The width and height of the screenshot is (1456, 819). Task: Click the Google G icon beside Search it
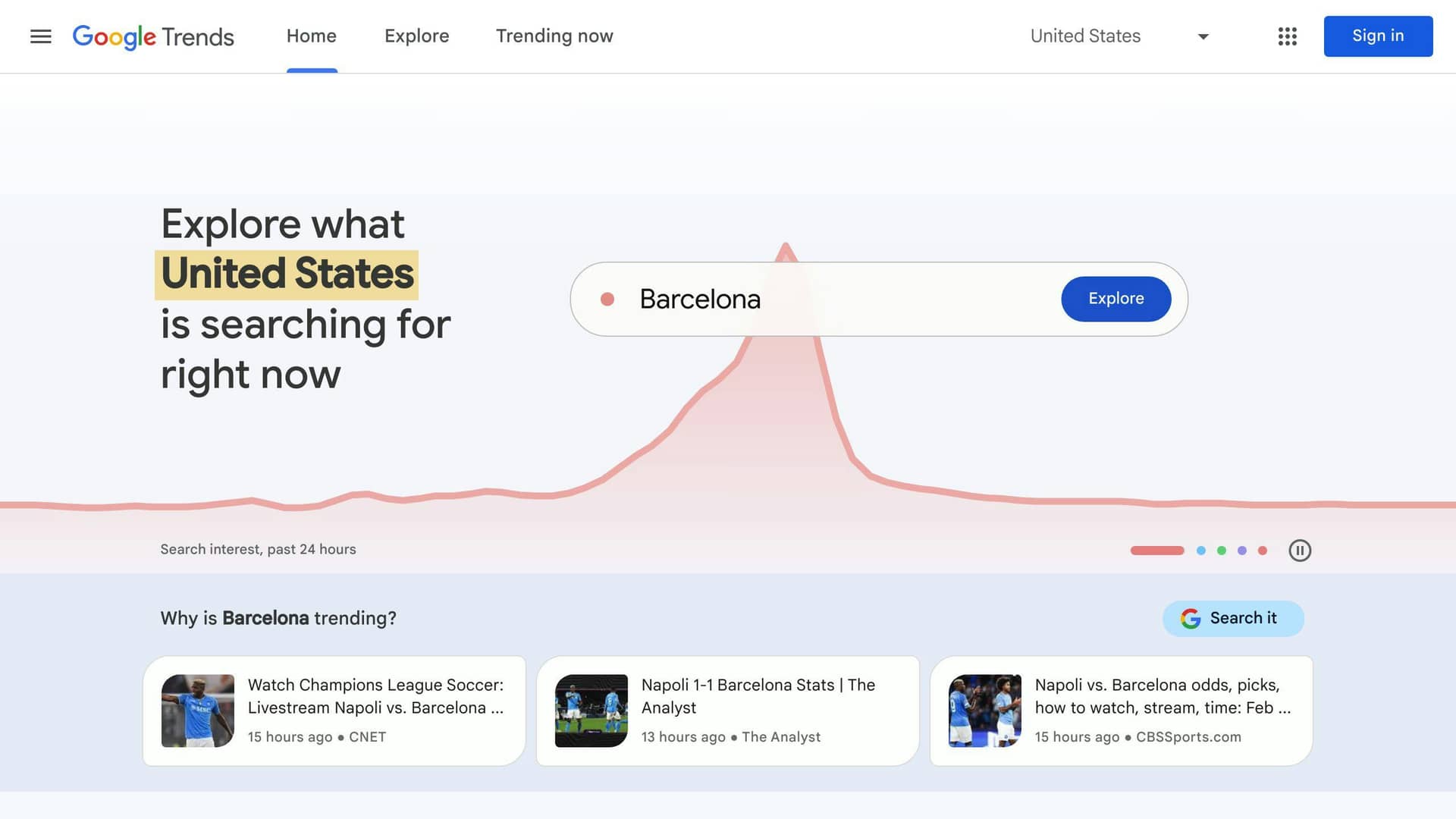pyautogui.click(x=1191, y=618)
